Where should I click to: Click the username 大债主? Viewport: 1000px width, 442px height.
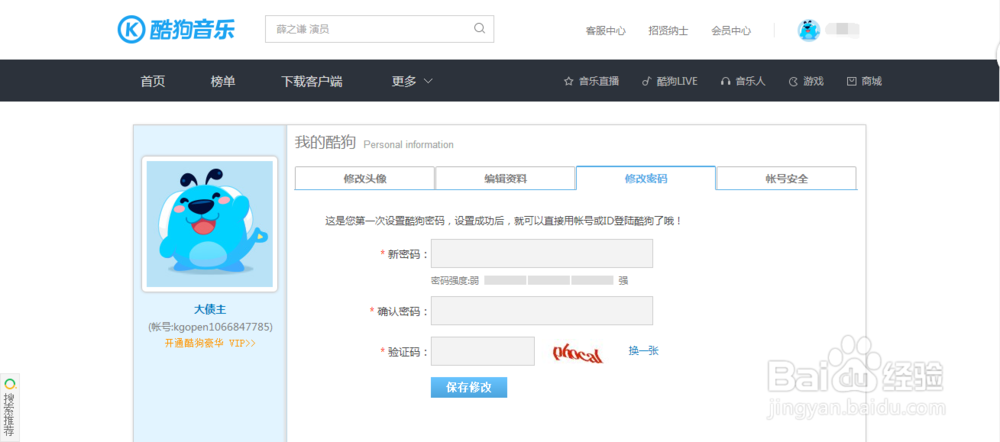(210, 310)
